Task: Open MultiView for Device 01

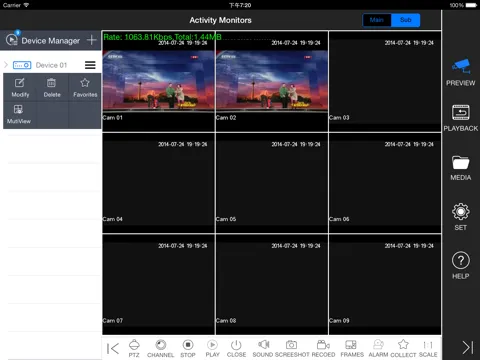Action: pos(19,114)
